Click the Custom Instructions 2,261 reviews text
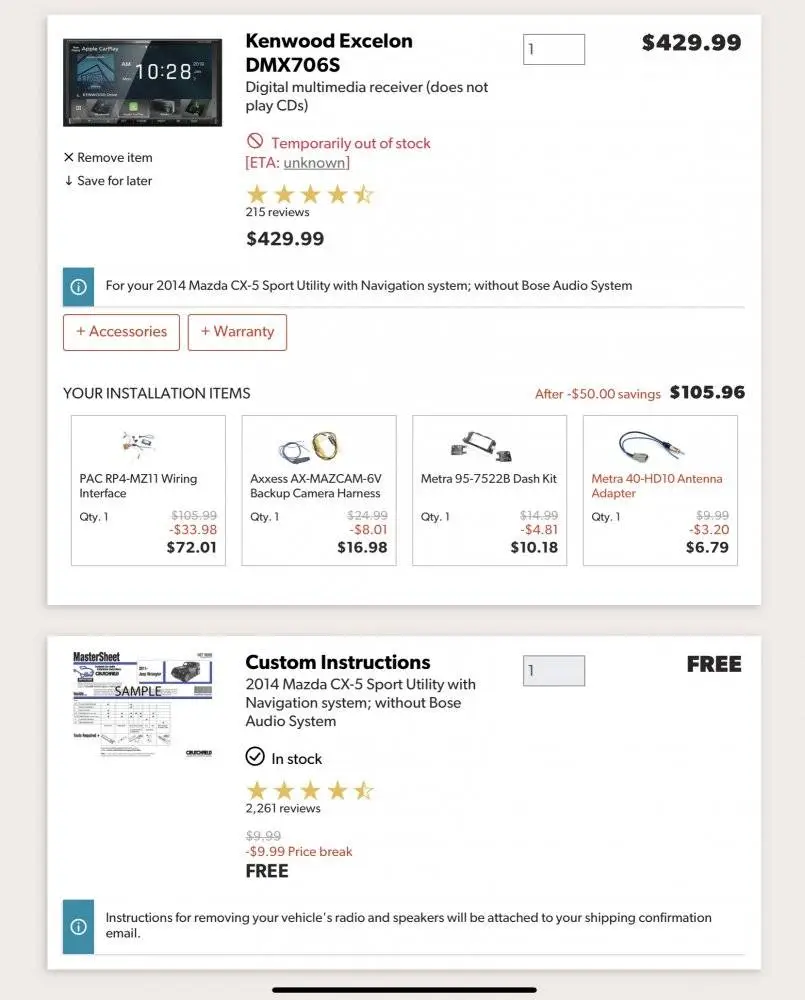This screenshot has width=805, height=1000. pyautogui.click(x=283, y=808)
